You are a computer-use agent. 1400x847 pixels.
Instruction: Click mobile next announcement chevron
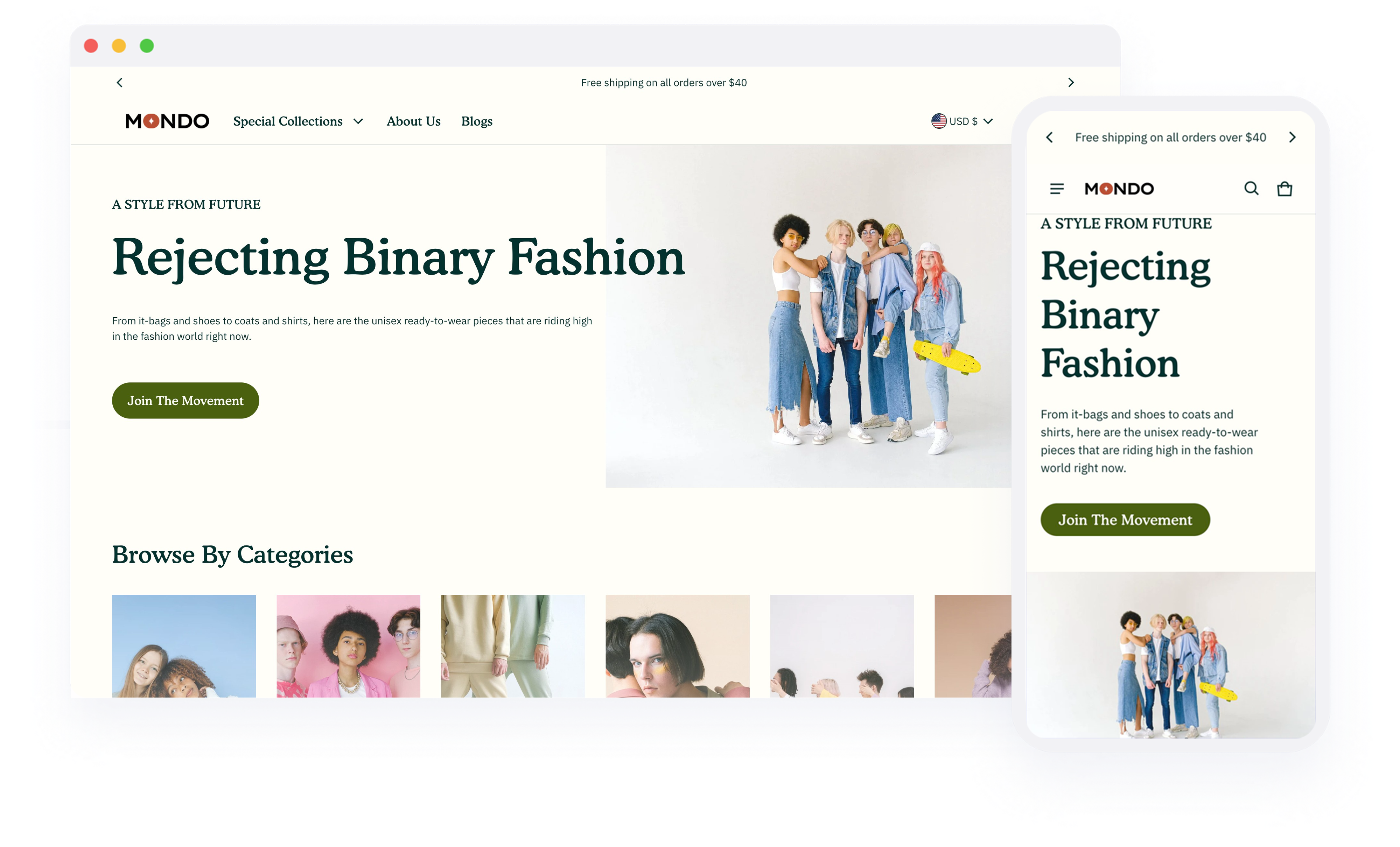1292,137
